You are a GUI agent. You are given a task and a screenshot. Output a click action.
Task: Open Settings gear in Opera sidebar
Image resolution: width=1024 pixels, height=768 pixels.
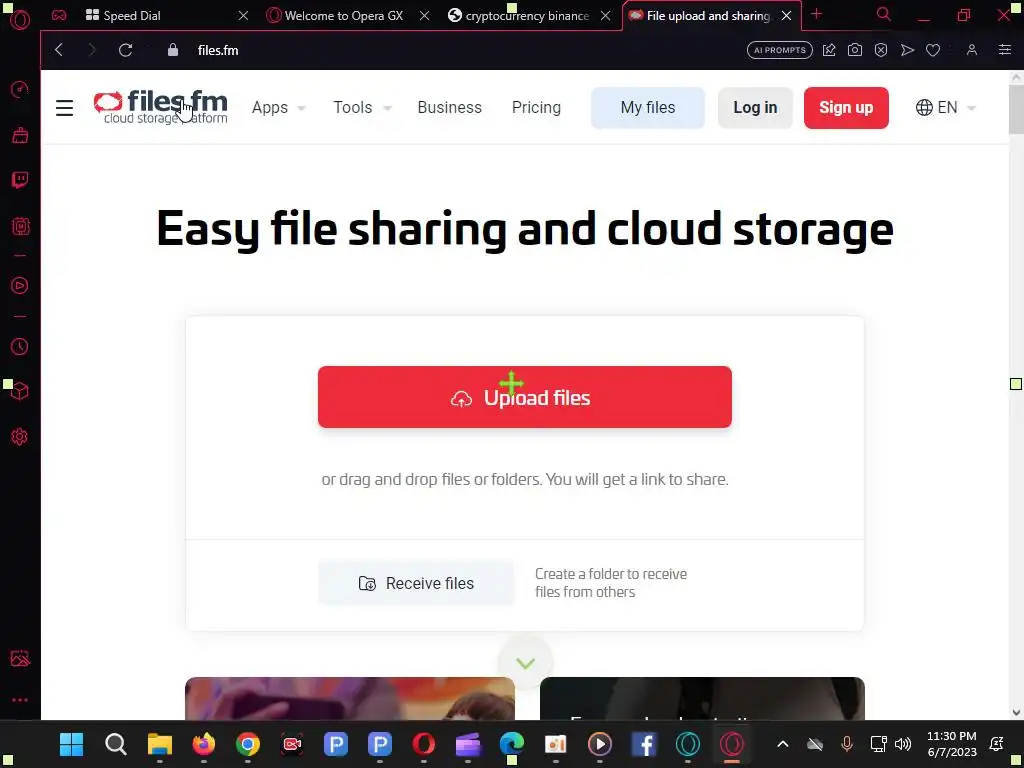click(20, 437)
